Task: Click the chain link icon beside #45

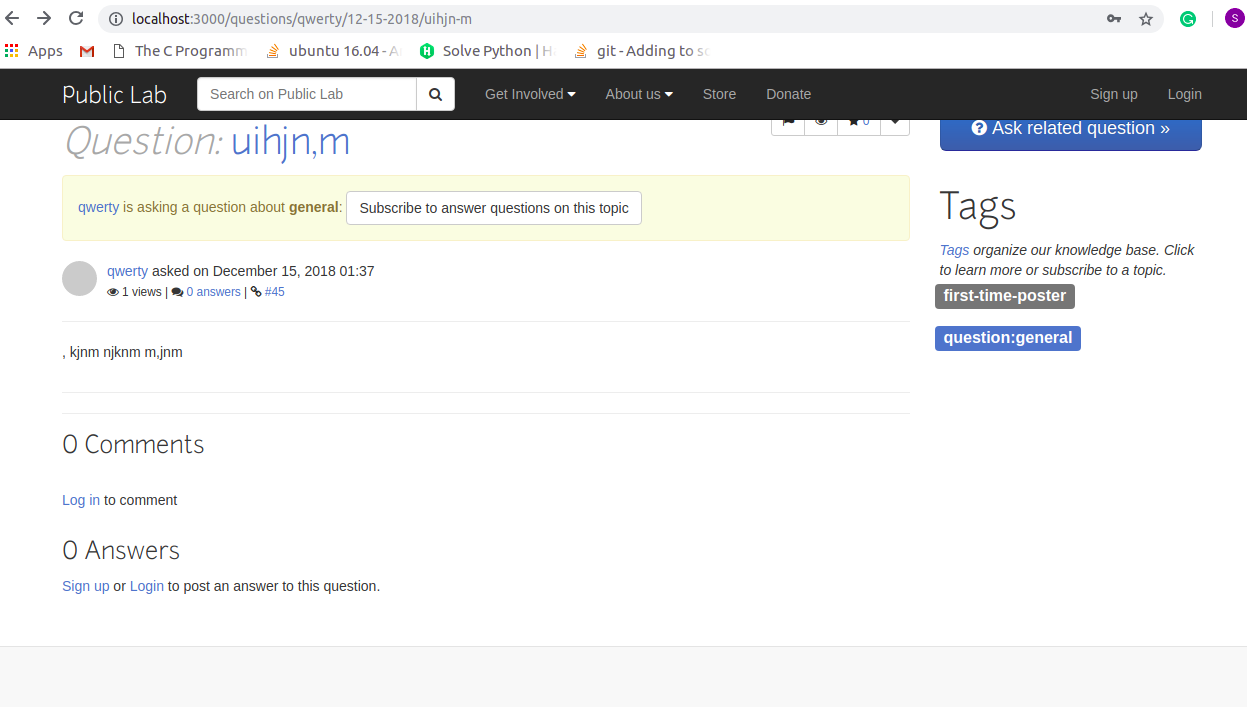Action: (258, 291)
